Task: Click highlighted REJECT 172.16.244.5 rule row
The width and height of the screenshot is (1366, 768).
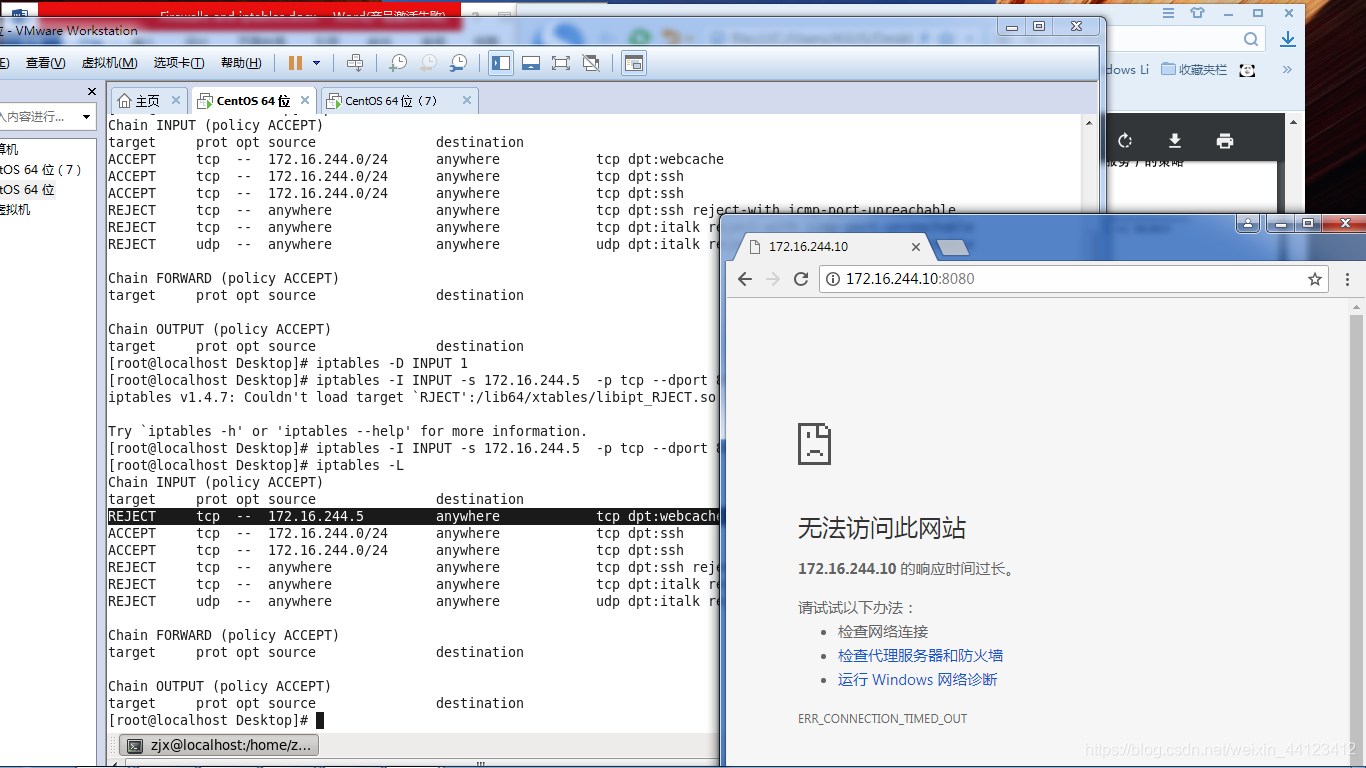Action: [414, 516]
